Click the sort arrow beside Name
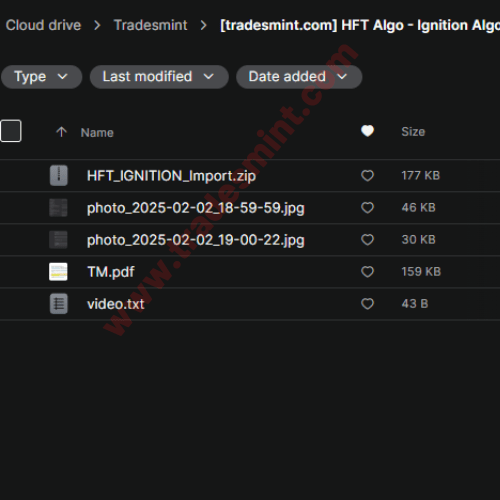 (x=61, y=132)
